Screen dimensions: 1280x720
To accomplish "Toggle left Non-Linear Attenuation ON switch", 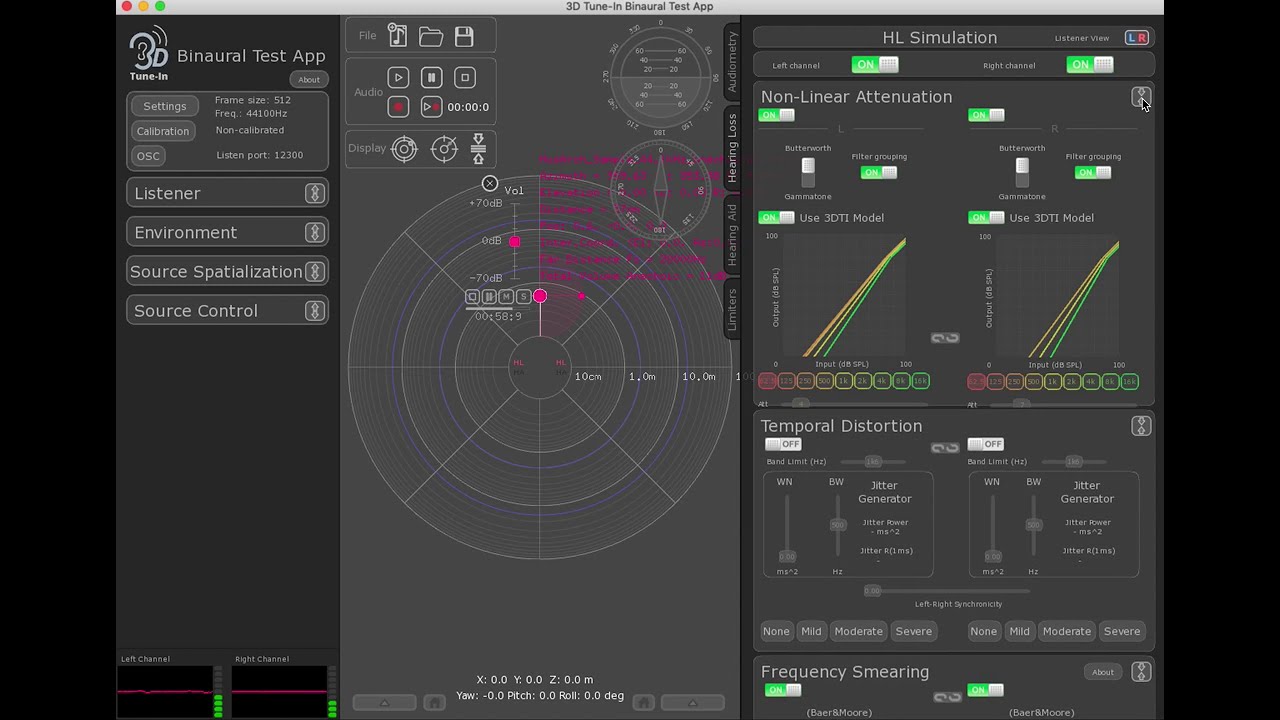I will tap(777, 115).
